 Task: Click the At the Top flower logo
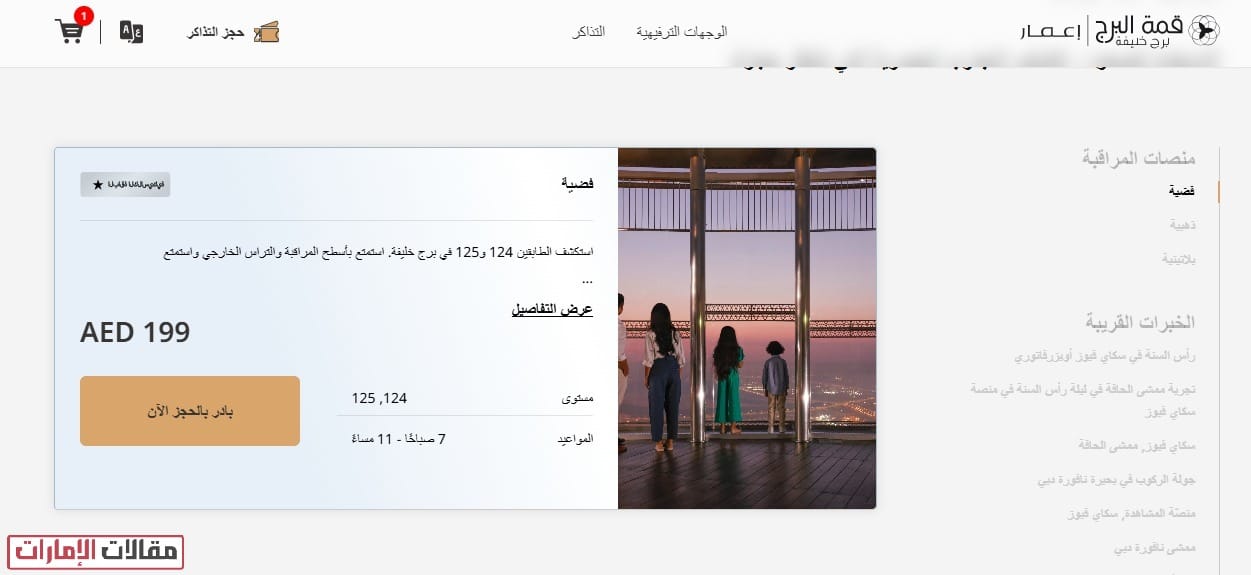(1206, 32)
